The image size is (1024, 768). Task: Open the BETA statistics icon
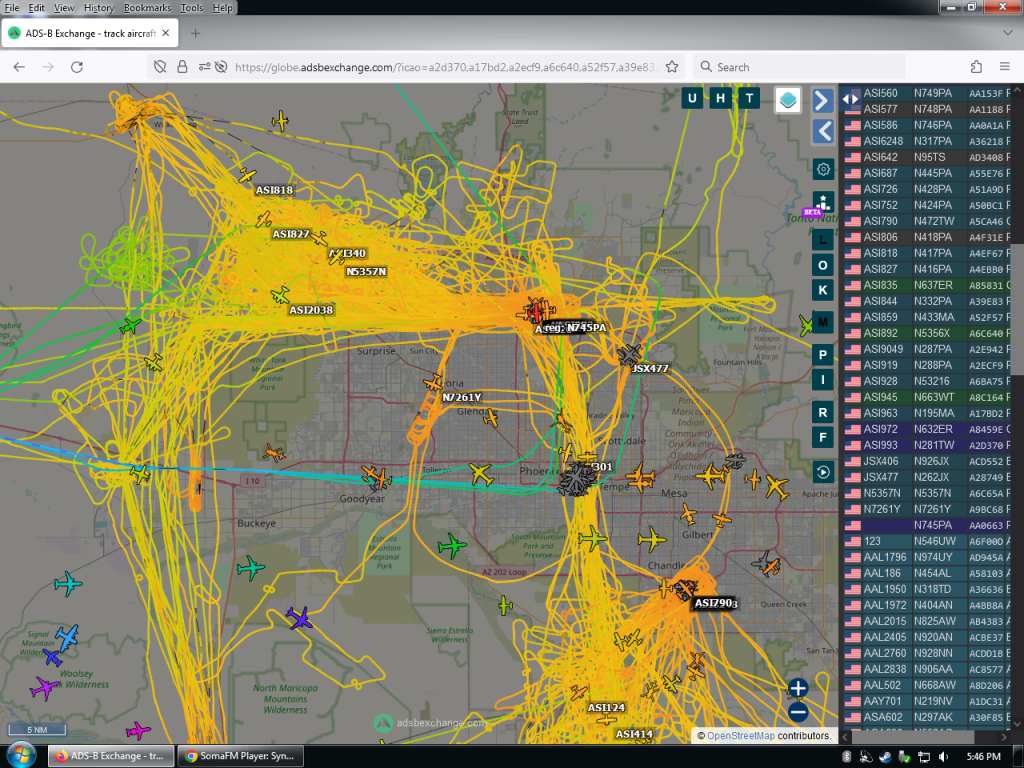pyautogui.click(x=823, y=202)
